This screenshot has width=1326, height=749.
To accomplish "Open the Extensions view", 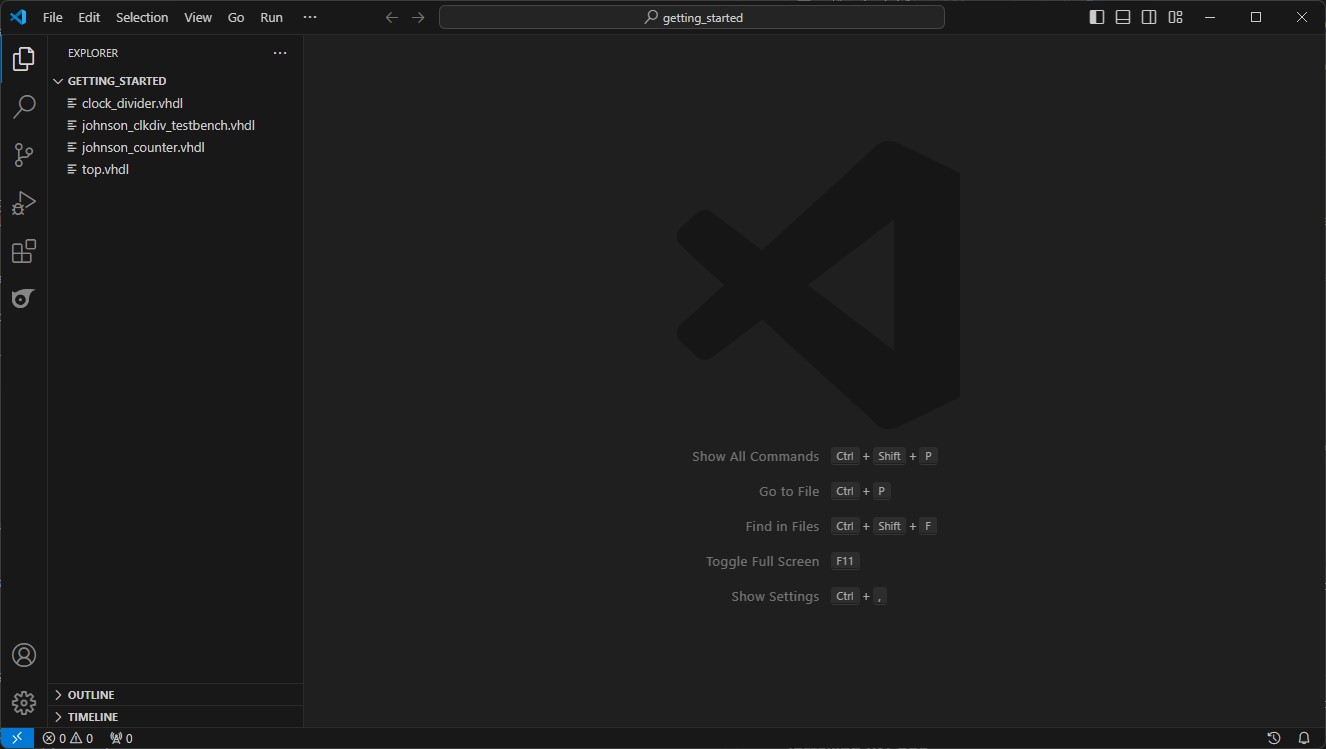I will click(x=24, y=251).
